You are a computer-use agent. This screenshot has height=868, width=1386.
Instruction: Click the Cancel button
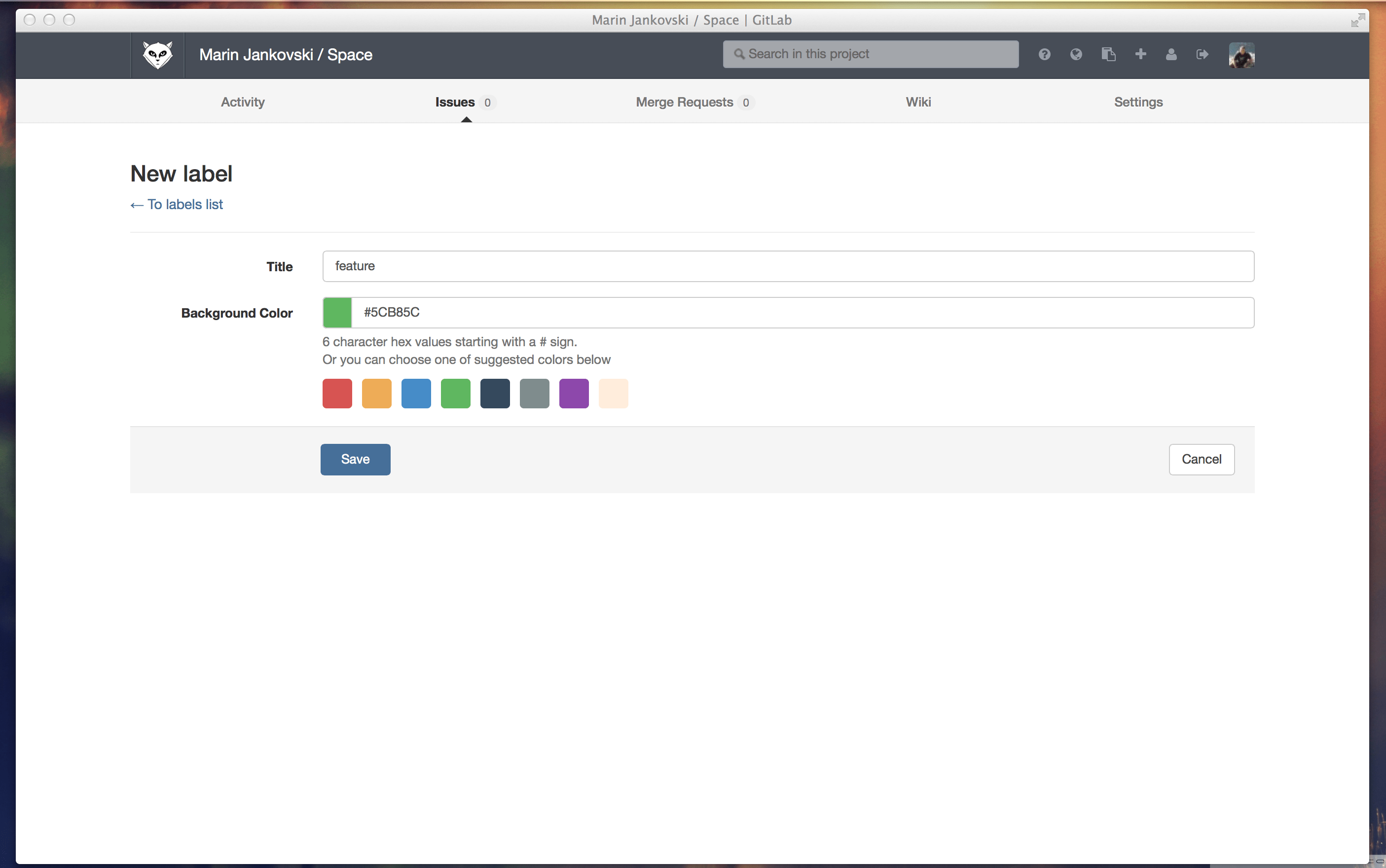pos(1201,459)
